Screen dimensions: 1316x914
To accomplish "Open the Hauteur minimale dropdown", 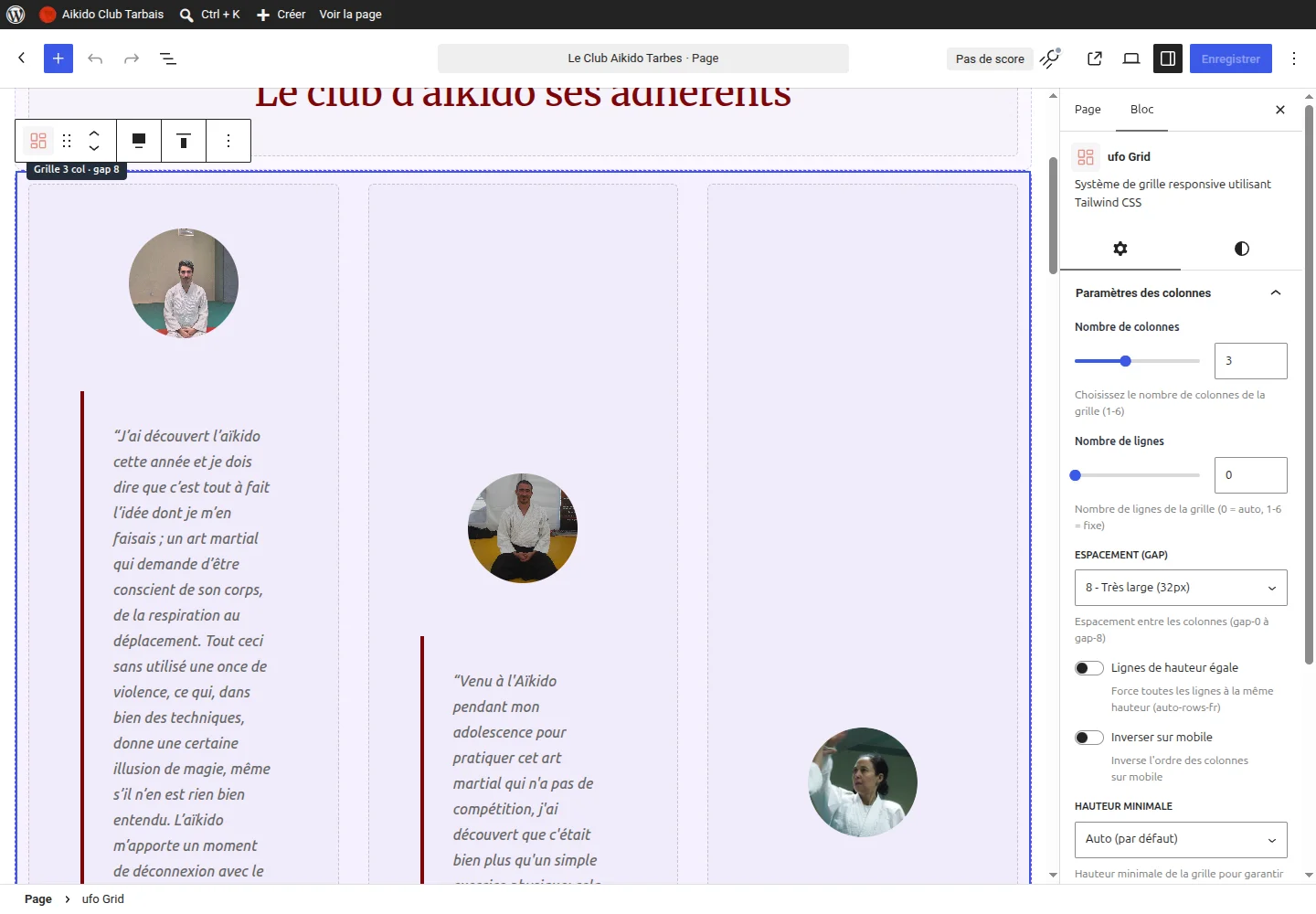I will coord(1181,839).
